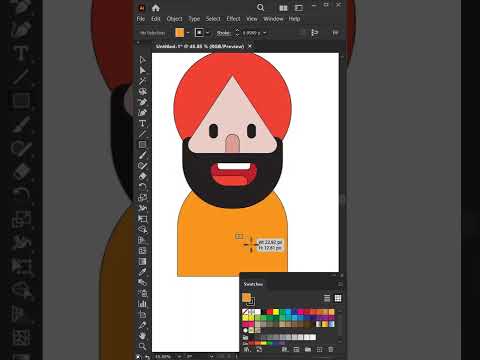This screenshot has width=480, height=360.
Task: Open stroke color dropdown in control bar
Action: 207,33
